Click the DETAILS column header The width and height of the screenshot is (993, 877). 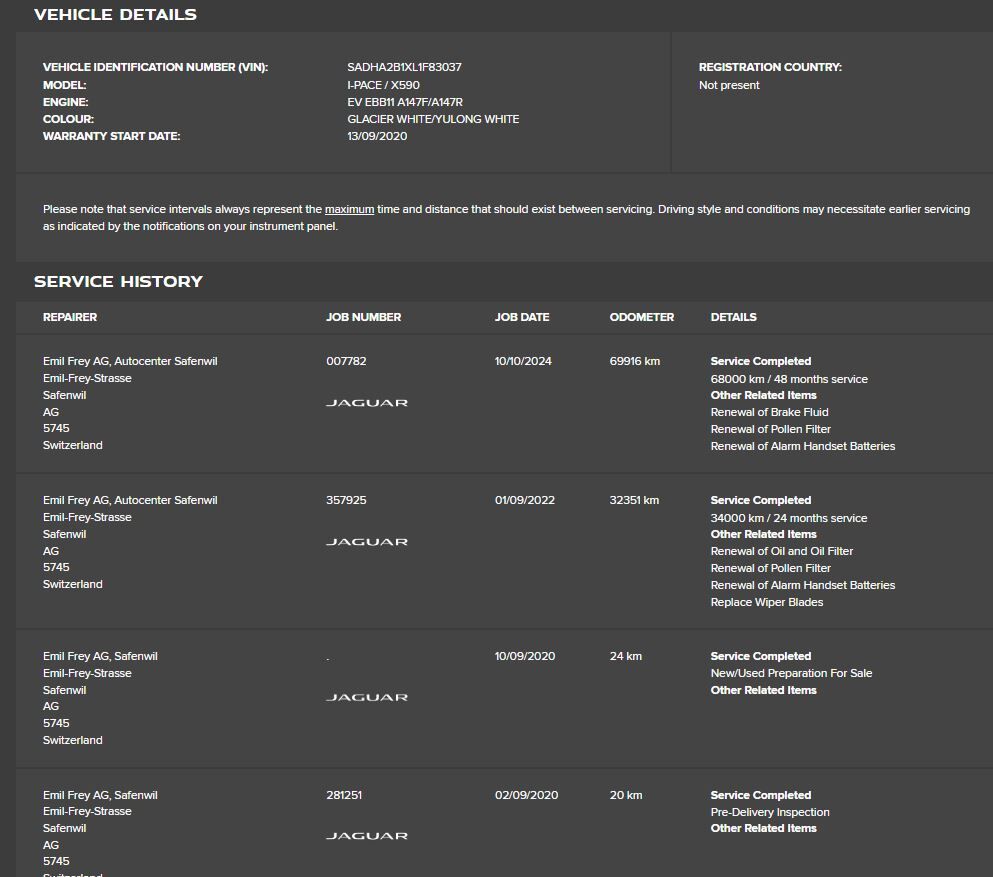[x=734, y=317]
